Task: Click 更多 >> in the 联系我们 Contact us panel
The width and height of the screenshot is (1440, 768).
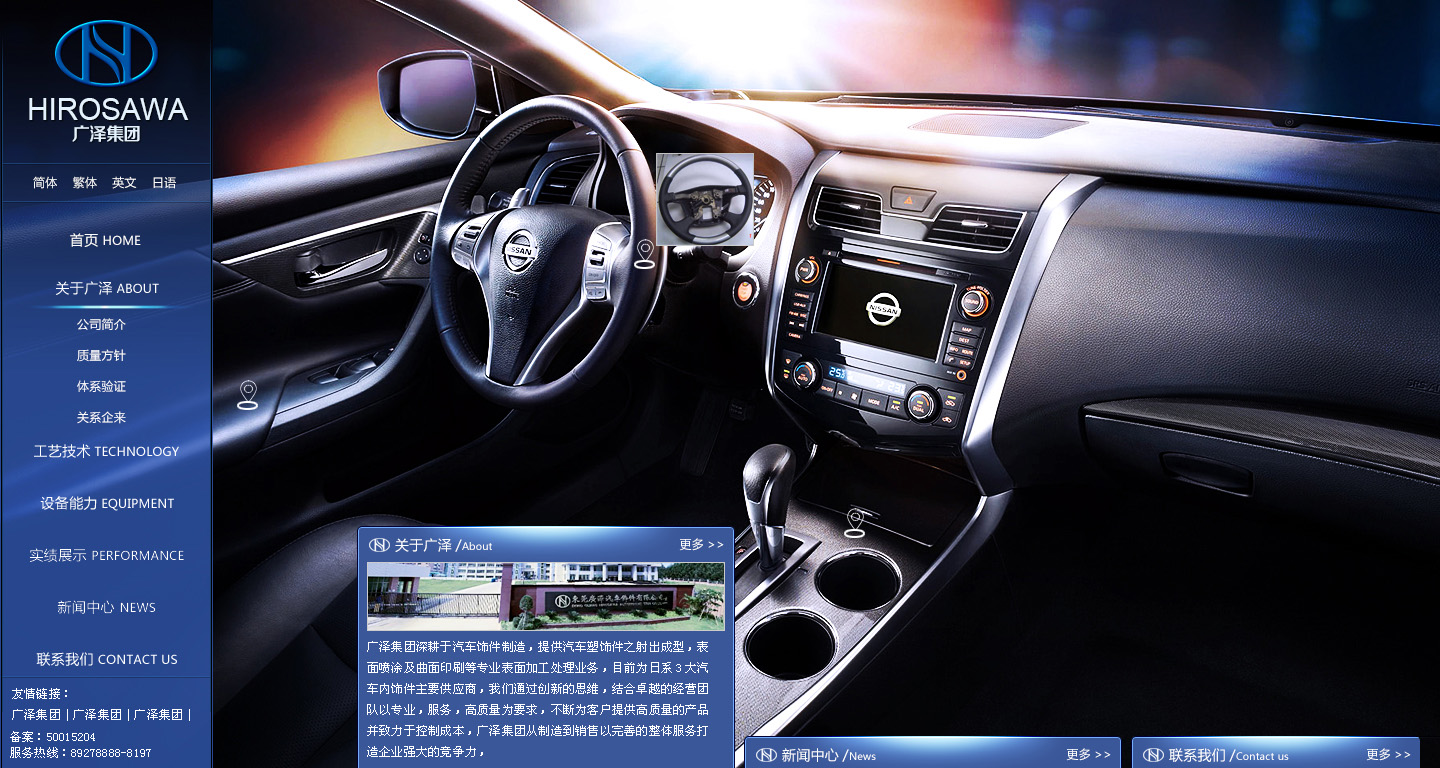Action: (1388, 755)
